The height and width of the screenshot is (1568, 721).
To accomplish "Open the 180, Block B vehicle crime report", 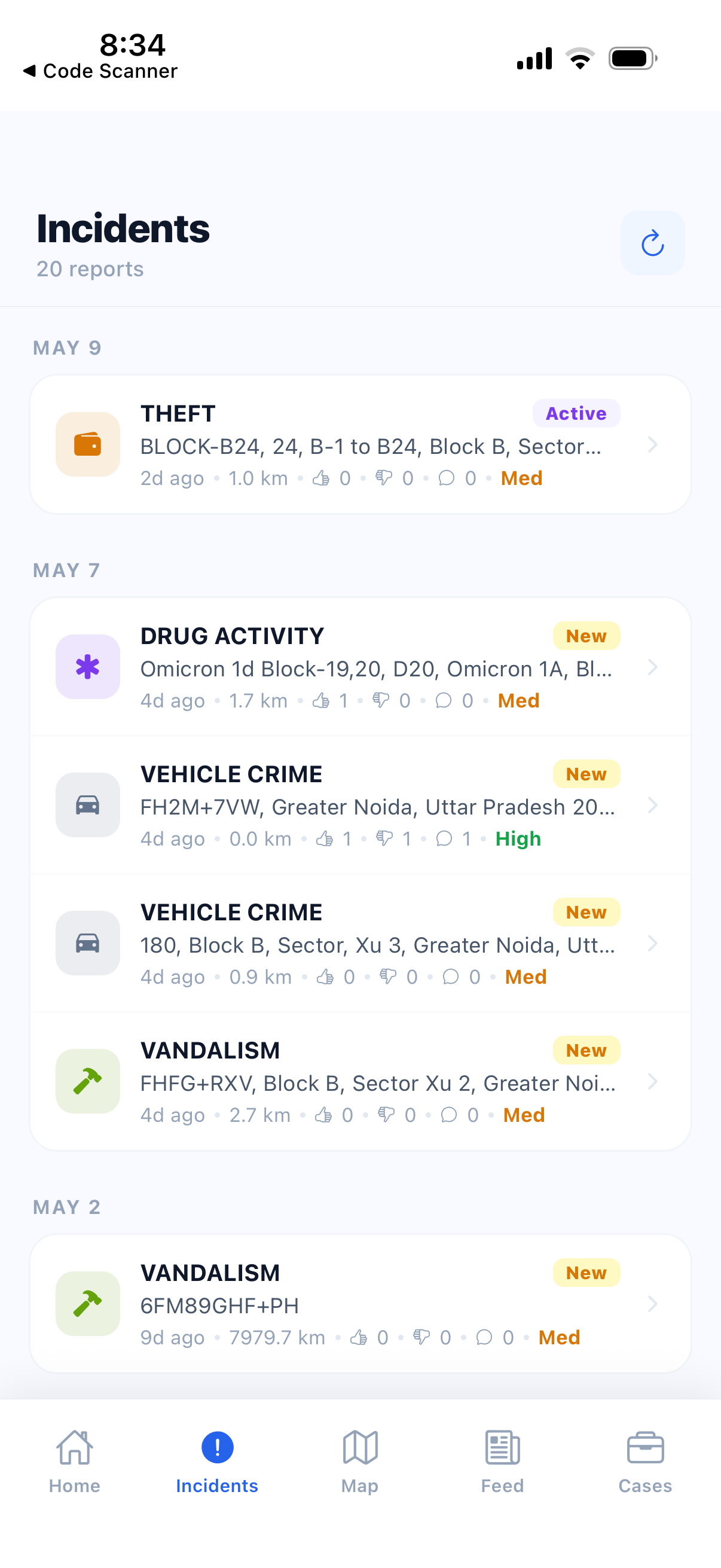I will [360, 943].
